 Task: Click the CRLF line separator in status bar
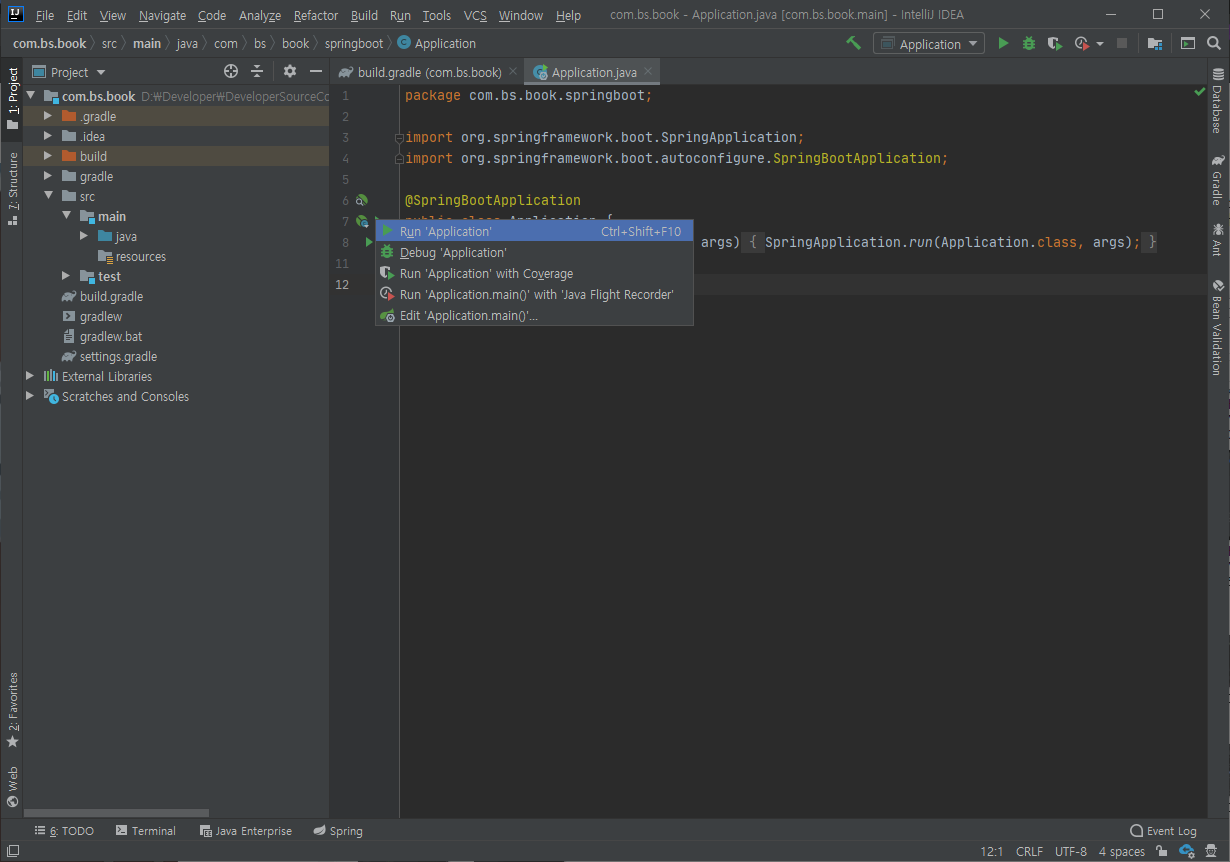[x=1029, y=852]
